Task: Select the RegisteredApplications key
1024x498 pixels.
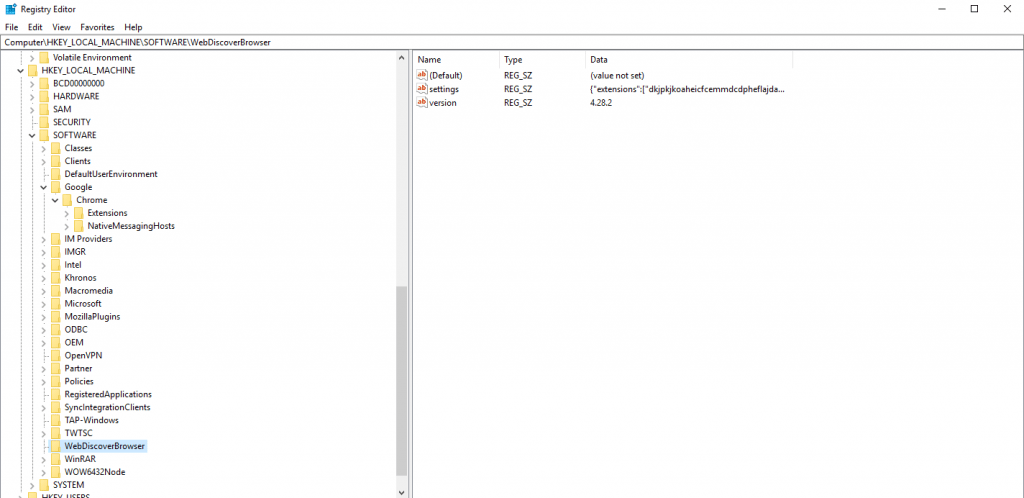Action: 108,394
